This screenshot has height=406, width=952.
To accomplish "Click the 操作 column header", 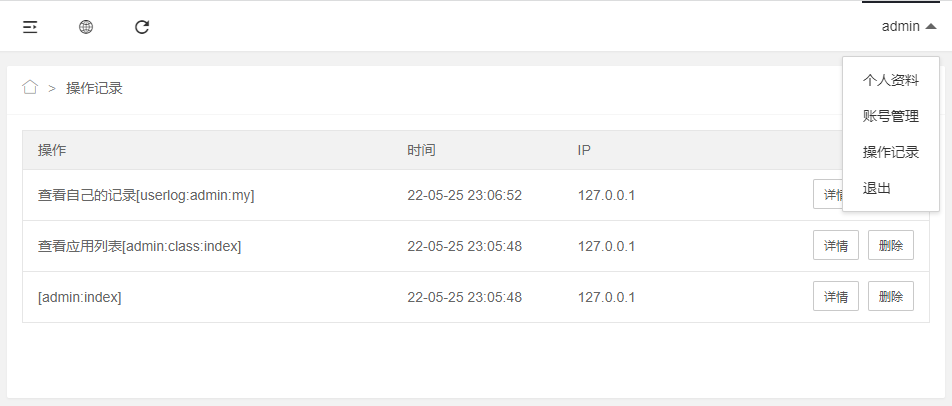I will tap(52, 151).
